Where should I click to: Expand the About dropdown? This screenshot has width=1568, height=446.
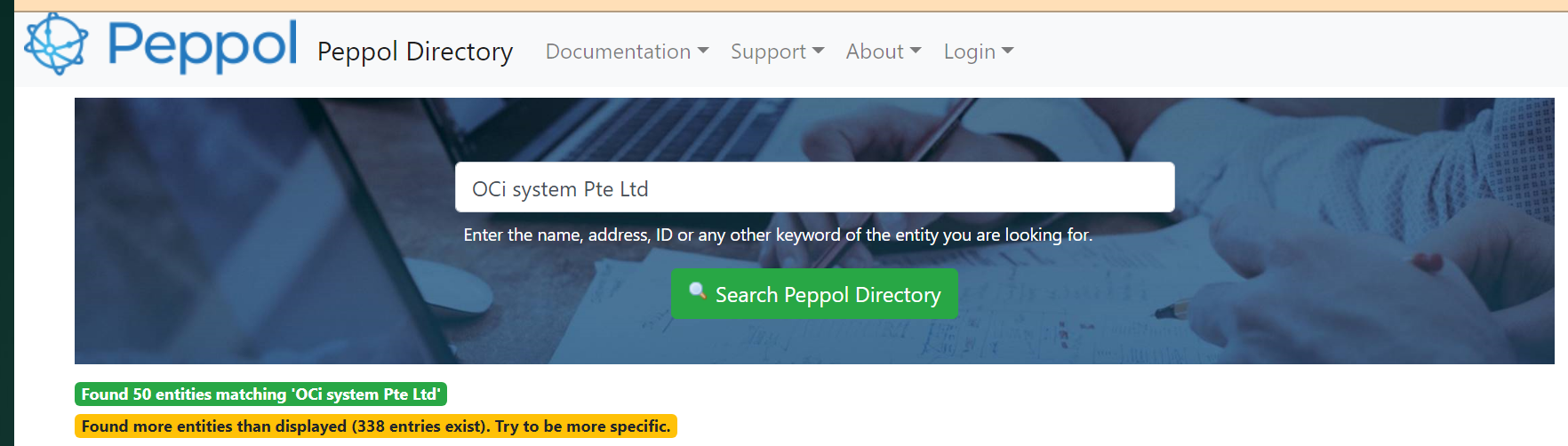tap(884, 52)
